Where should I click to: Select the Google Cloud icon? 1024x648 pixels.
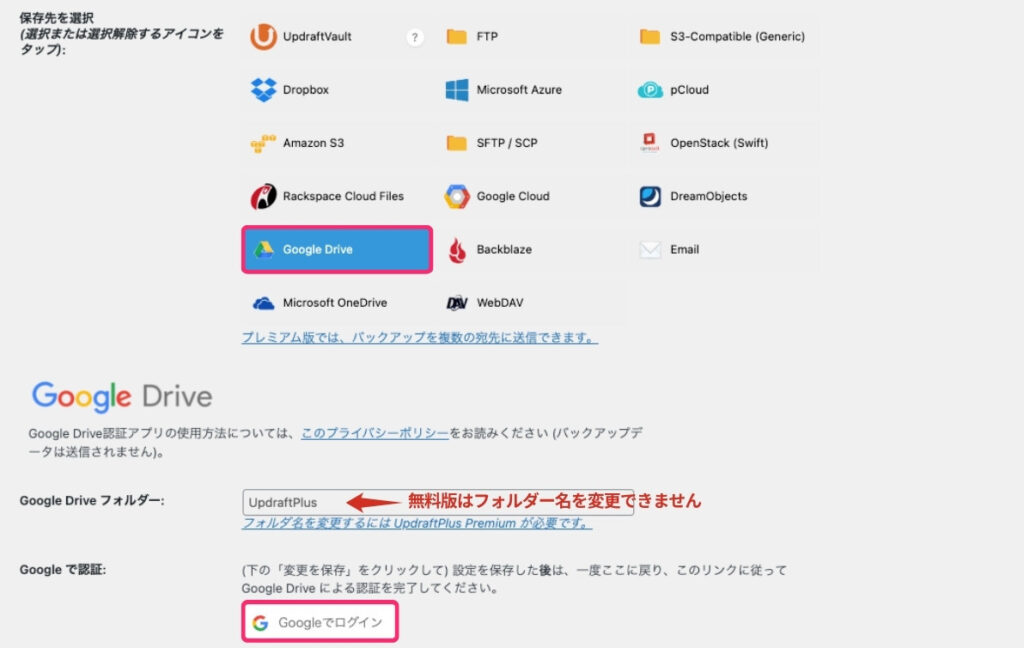pyautogui.click(x=456, y=196)
